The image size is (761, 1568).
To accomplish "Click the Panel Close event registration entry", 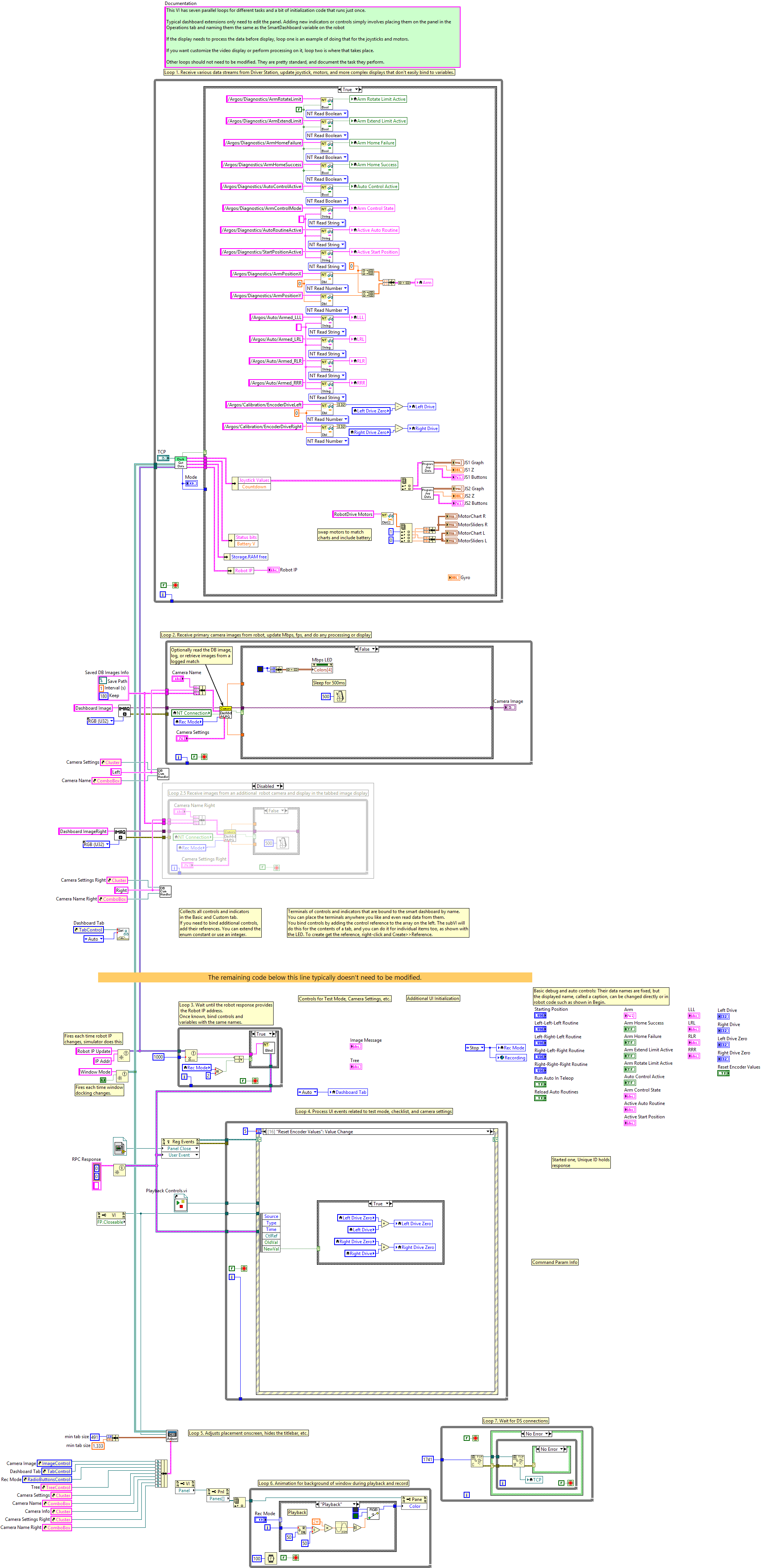I will click(180, 1149).
